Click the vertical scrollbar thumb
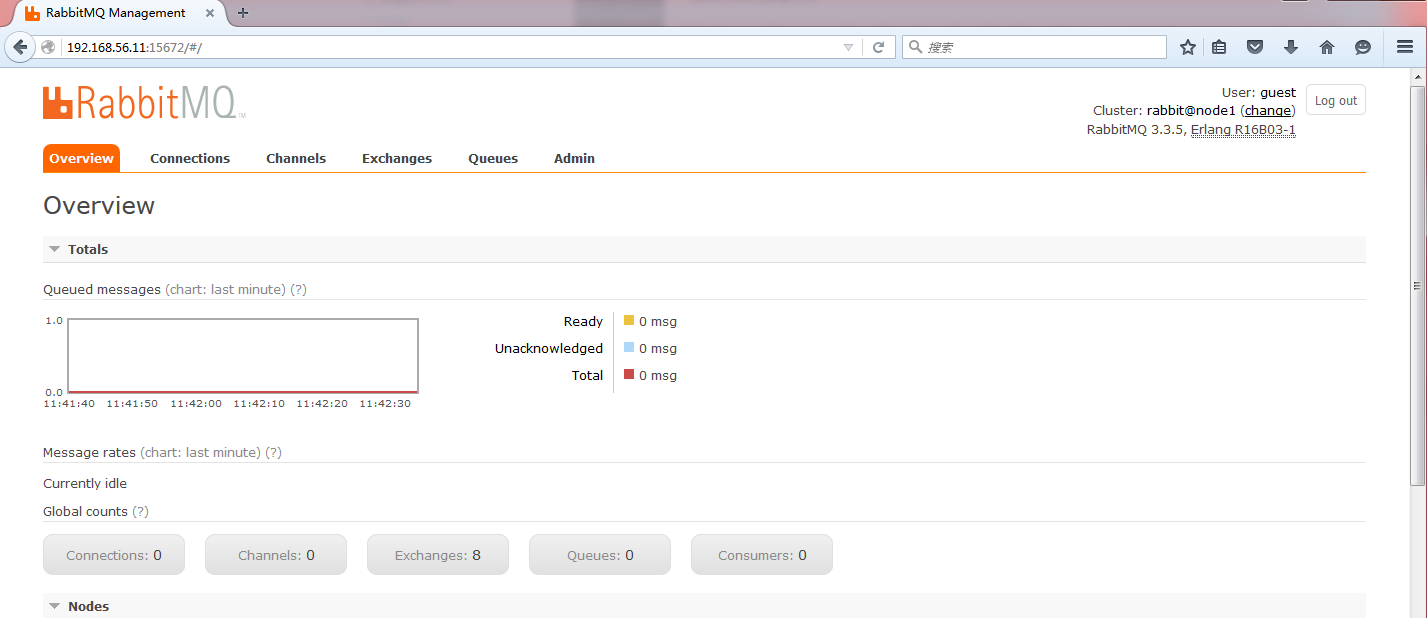Image resolution: width=1427 pixels, height=618 pixels. (x=1418, y=286)
